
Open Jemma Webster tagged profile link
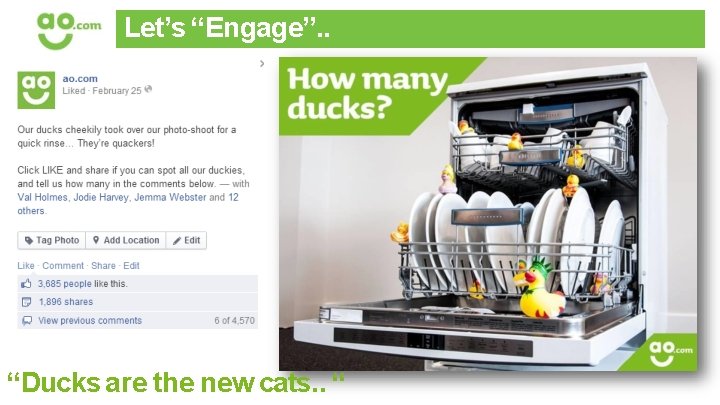170,197
